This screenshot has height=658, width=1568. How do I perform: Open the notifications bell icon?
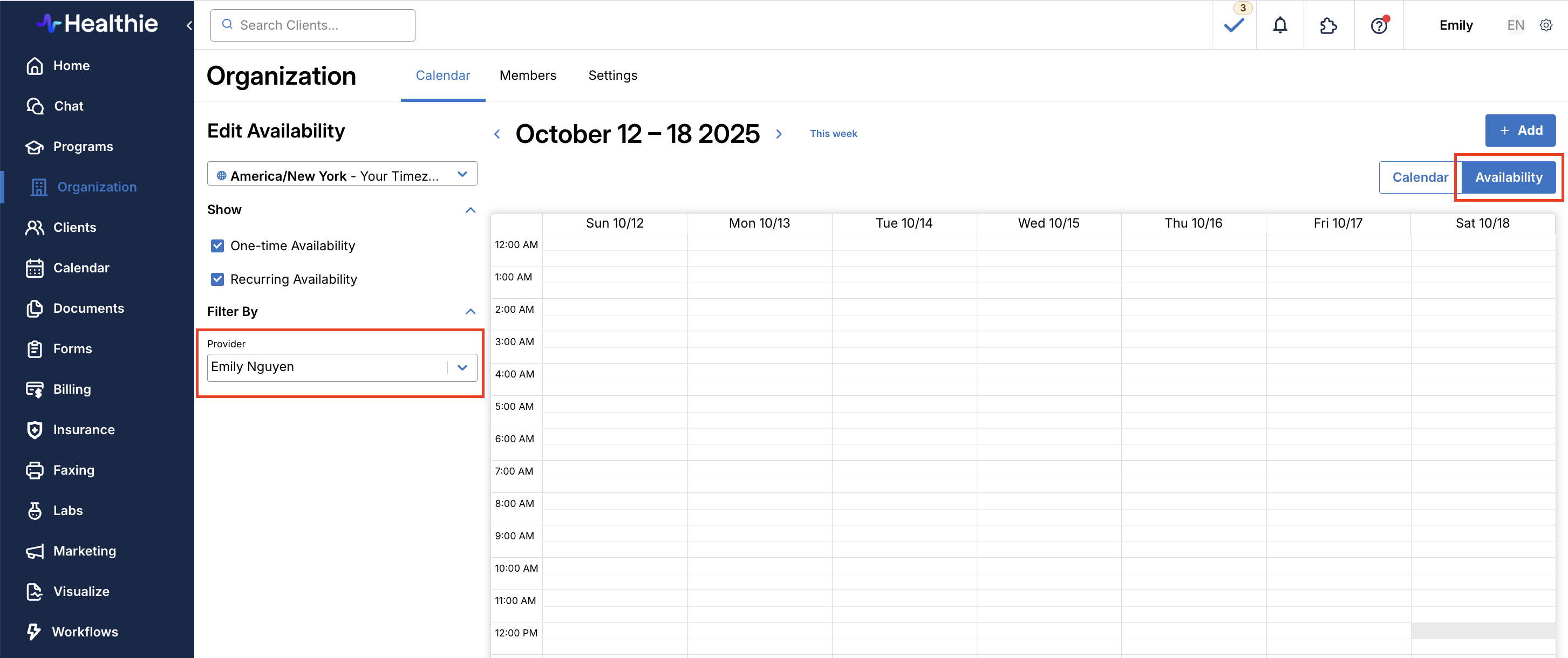pos(1279,25)
